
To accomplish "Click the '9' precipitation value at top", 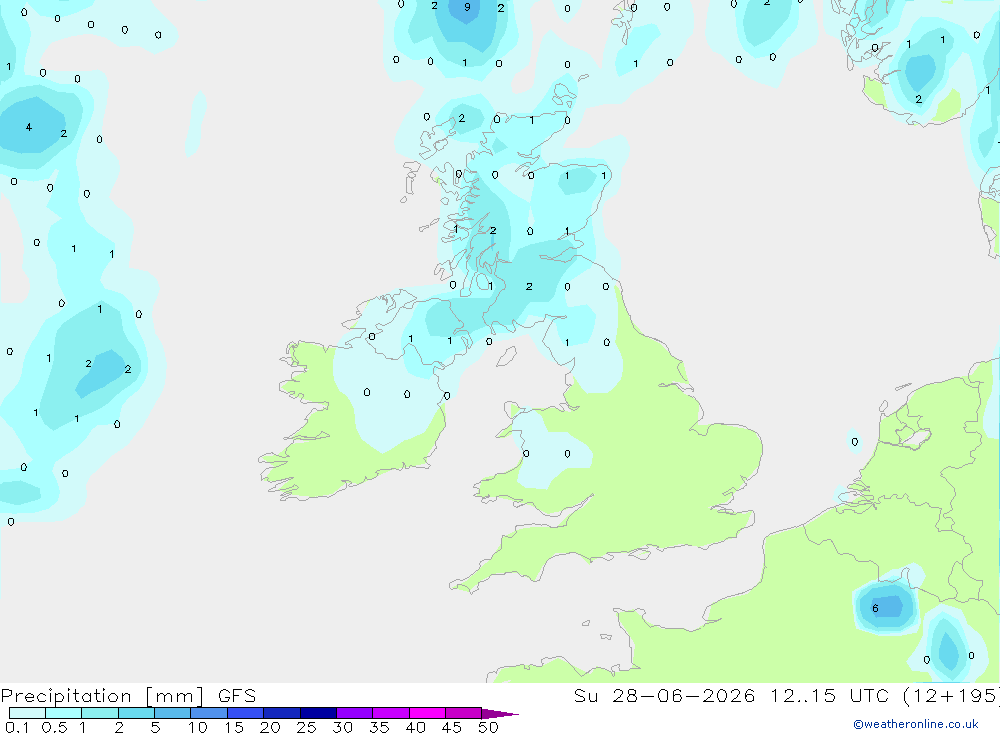I will (467, 7).
